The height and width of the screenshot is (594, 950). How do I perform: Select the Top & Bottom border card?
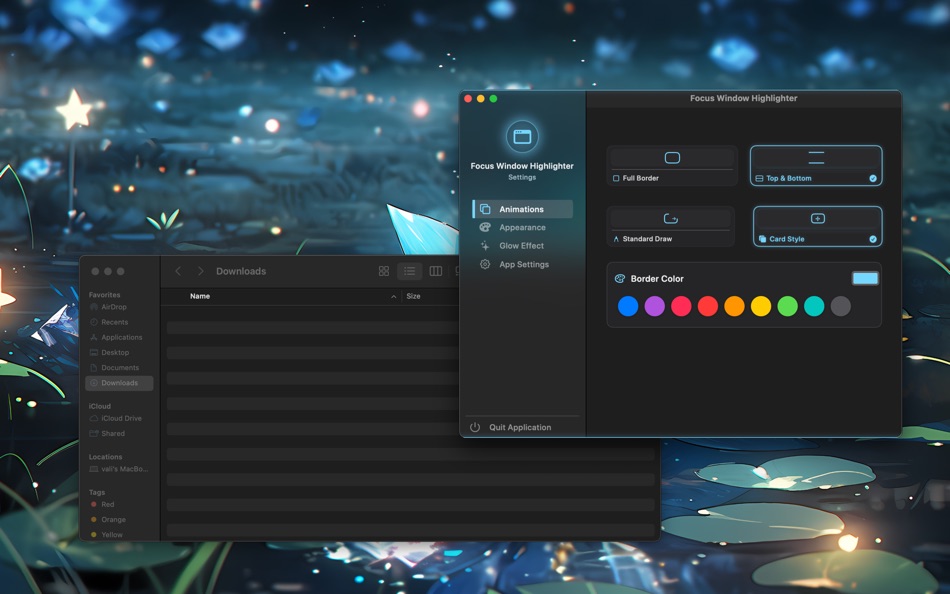[x=816, y=165]
